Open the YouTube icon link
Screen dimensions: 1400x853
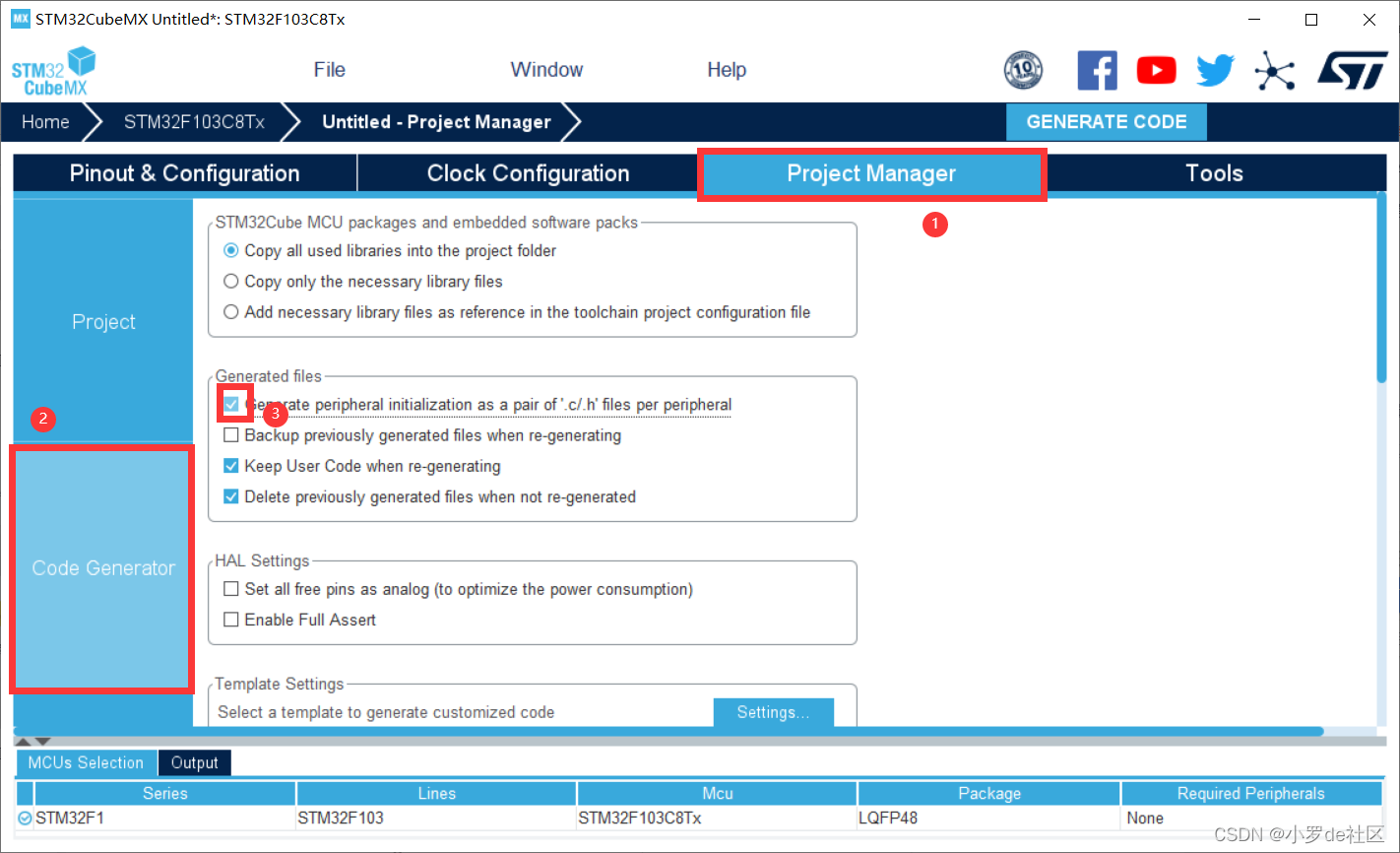click(1157, 70)
